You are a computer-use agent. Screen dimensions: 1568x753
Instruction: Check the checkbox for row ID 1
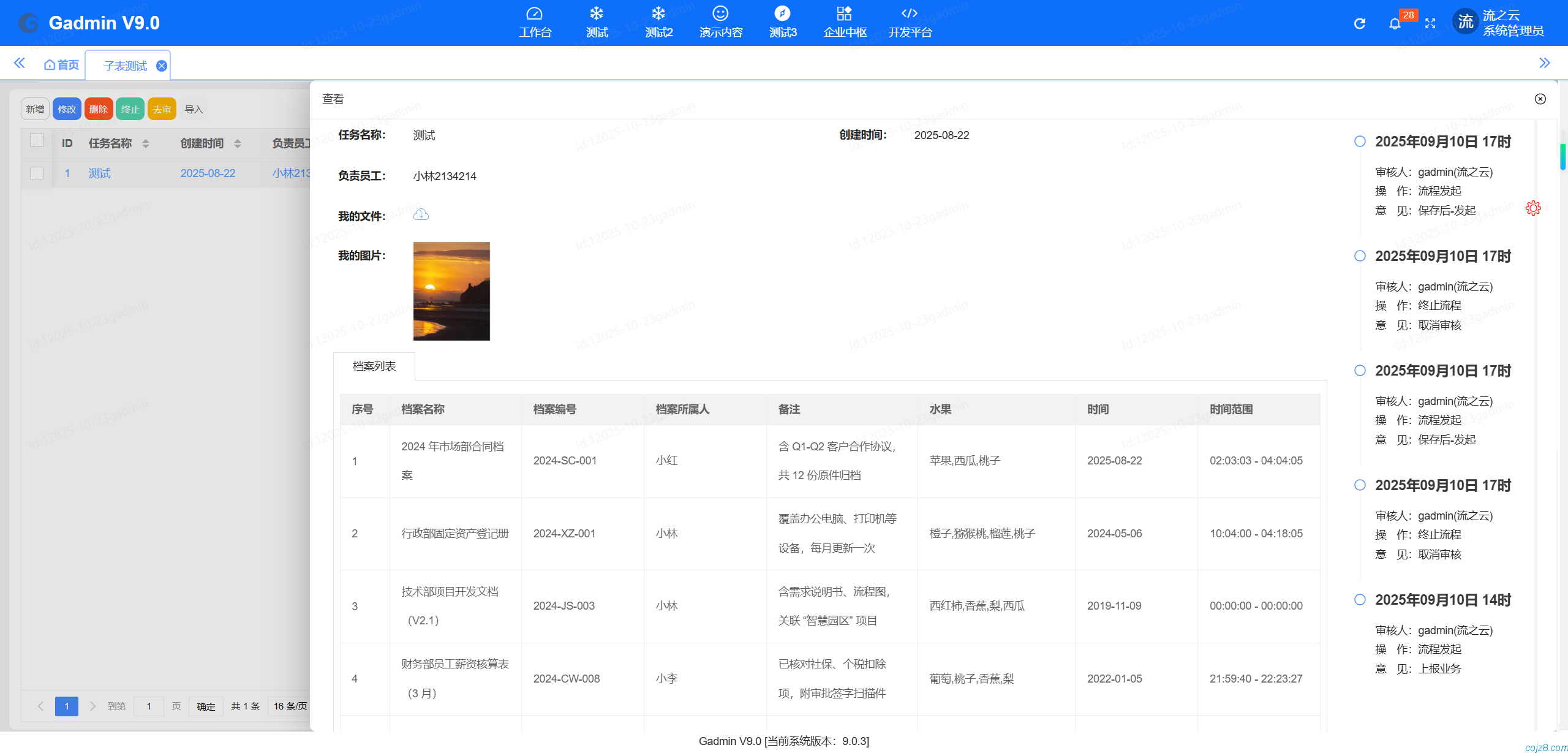tap(36, 173)
